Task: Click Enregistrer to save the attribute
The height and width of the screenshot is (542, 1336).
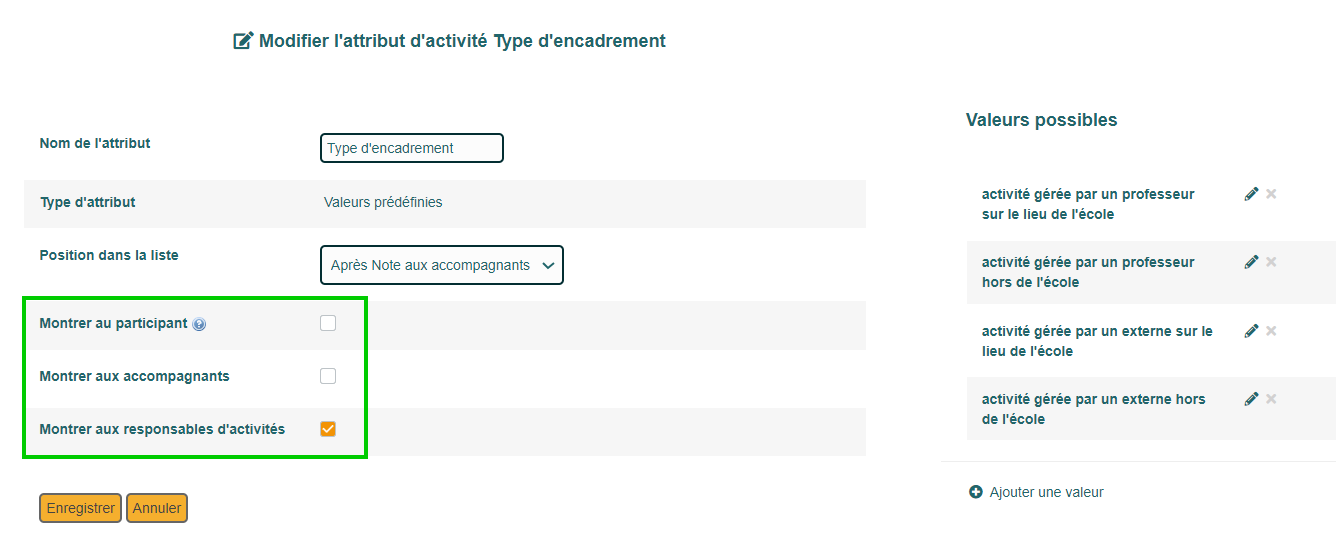Action: (x=81, y=508)
